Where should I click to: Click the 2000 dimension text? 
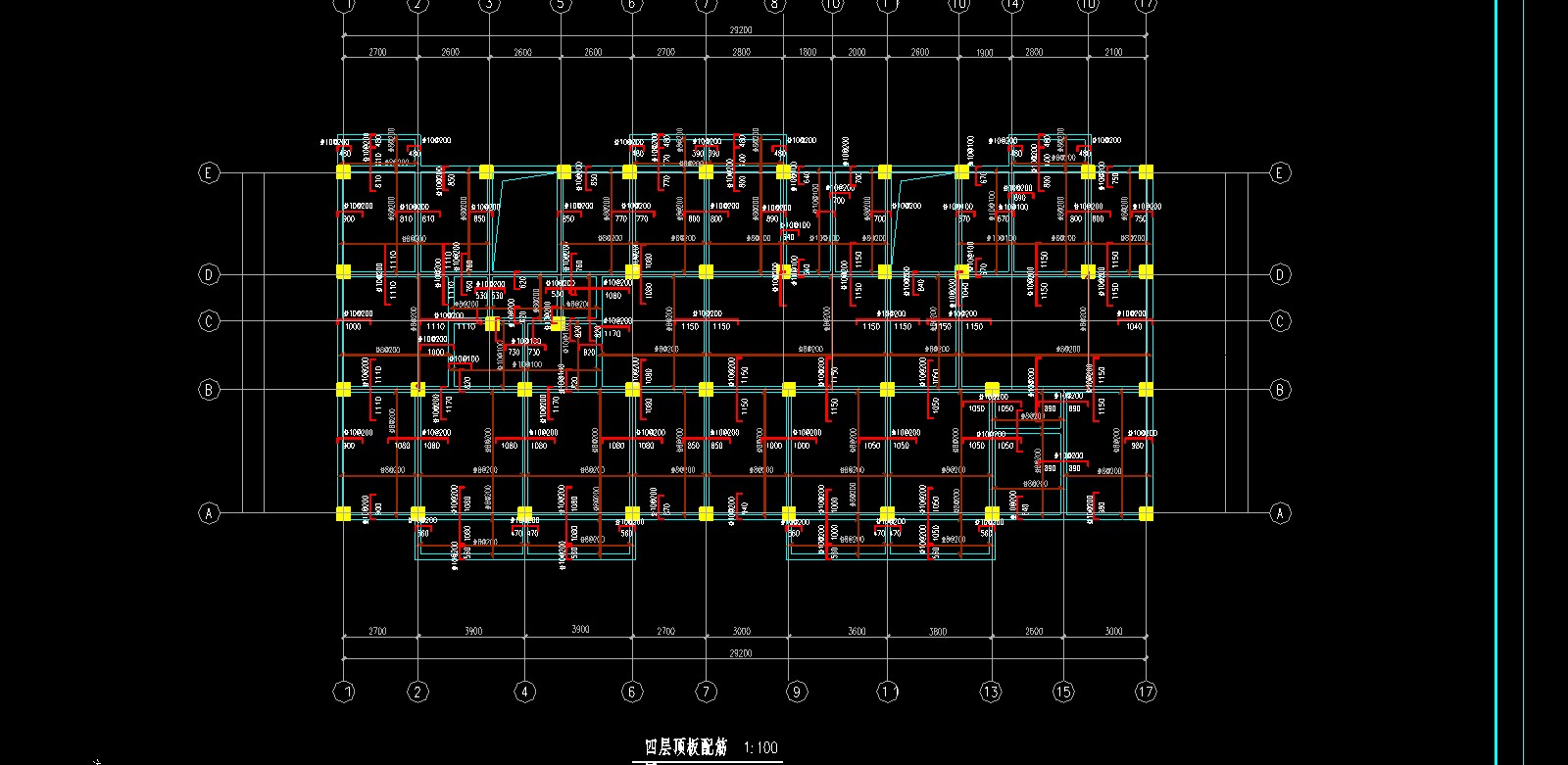click(857, 52)
